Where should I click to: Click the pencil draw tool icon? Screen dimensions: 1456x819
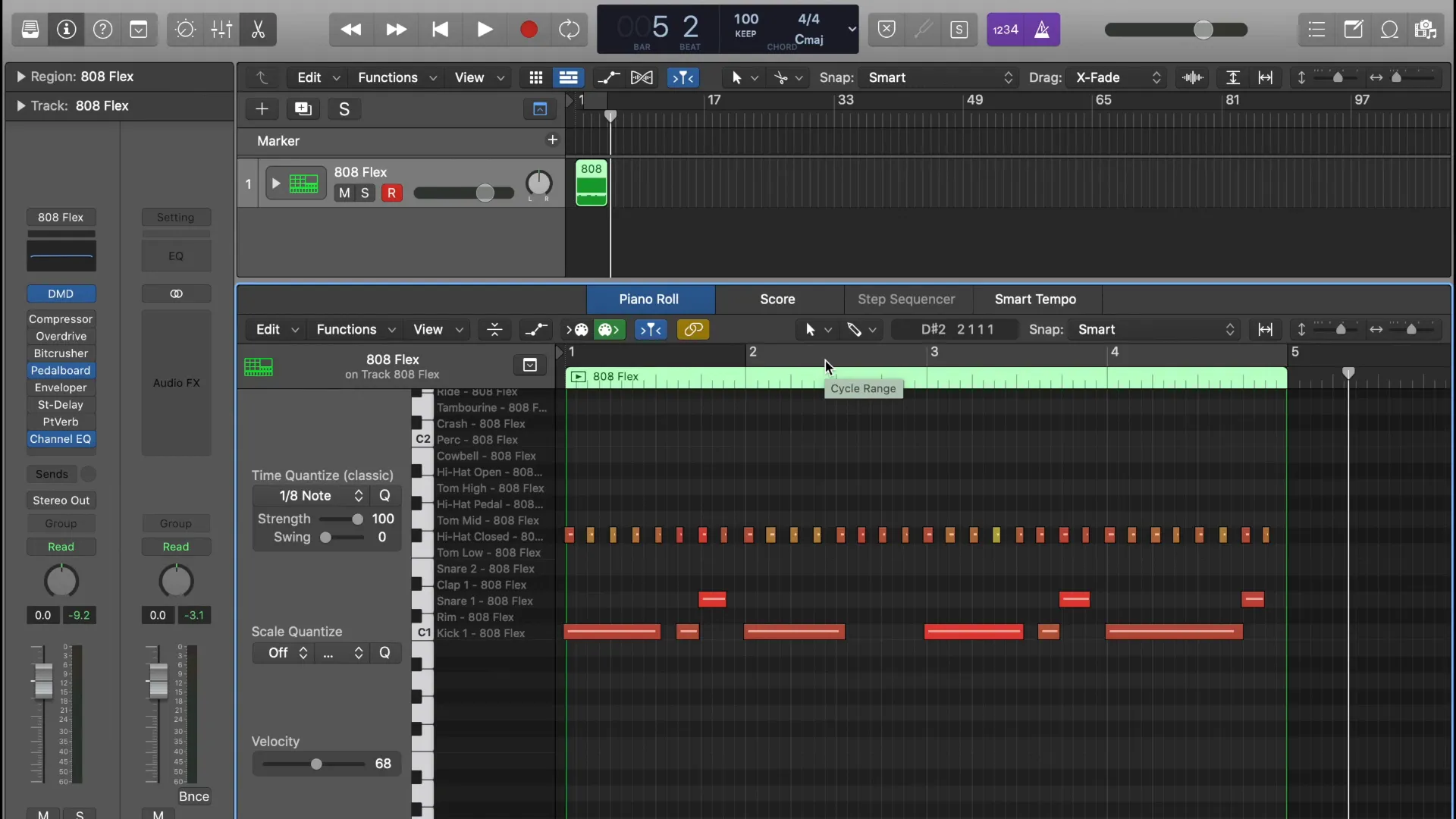pos(855,330)
